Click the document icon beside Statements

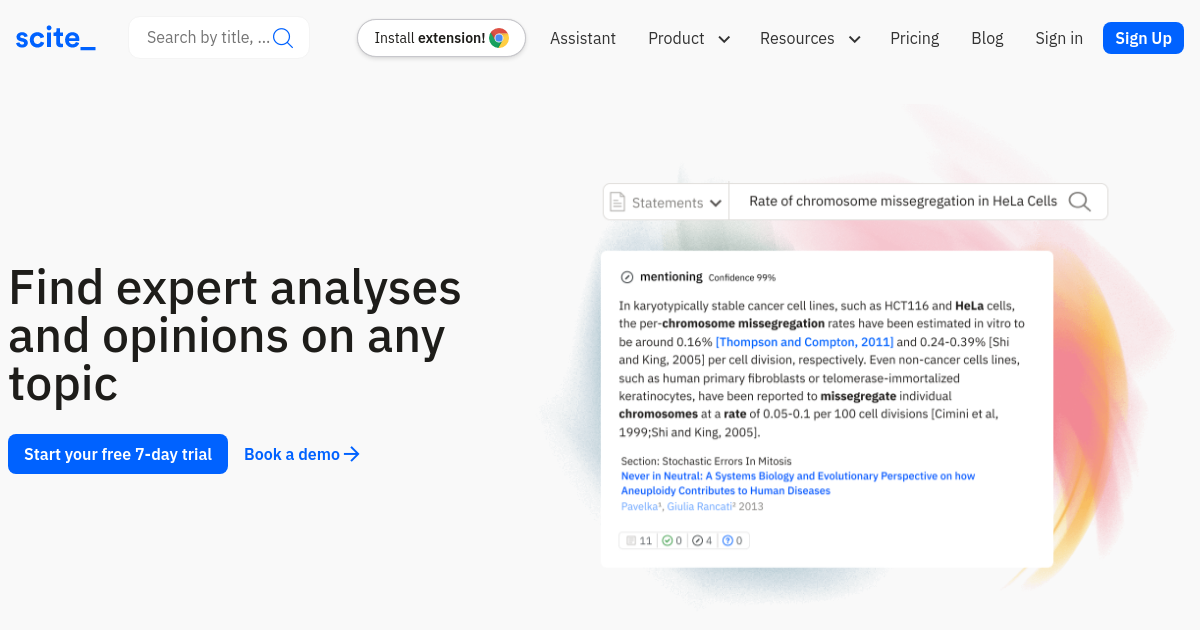[618, 202]
